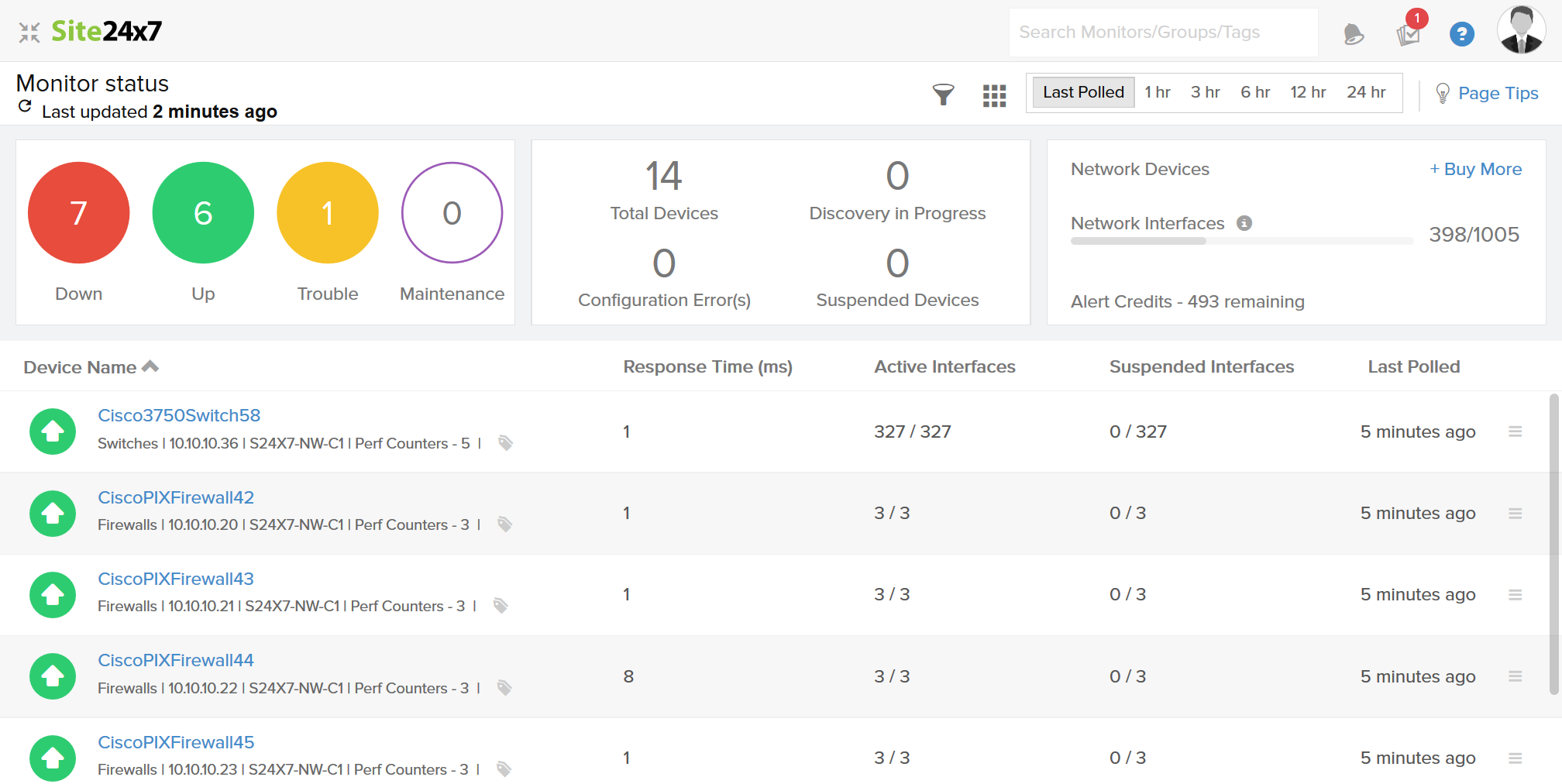
Task: Select the 1 hr time range tab
Action: click(x=1158, y=91)
